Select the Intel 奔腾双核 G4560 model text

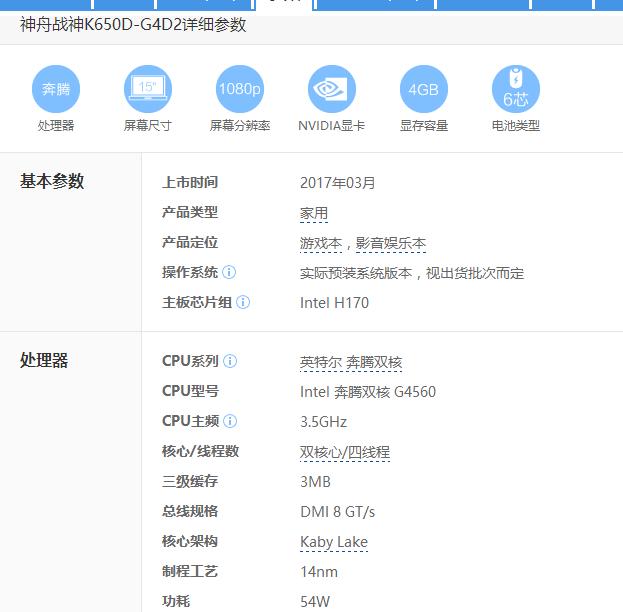click(x=368, y=392)
